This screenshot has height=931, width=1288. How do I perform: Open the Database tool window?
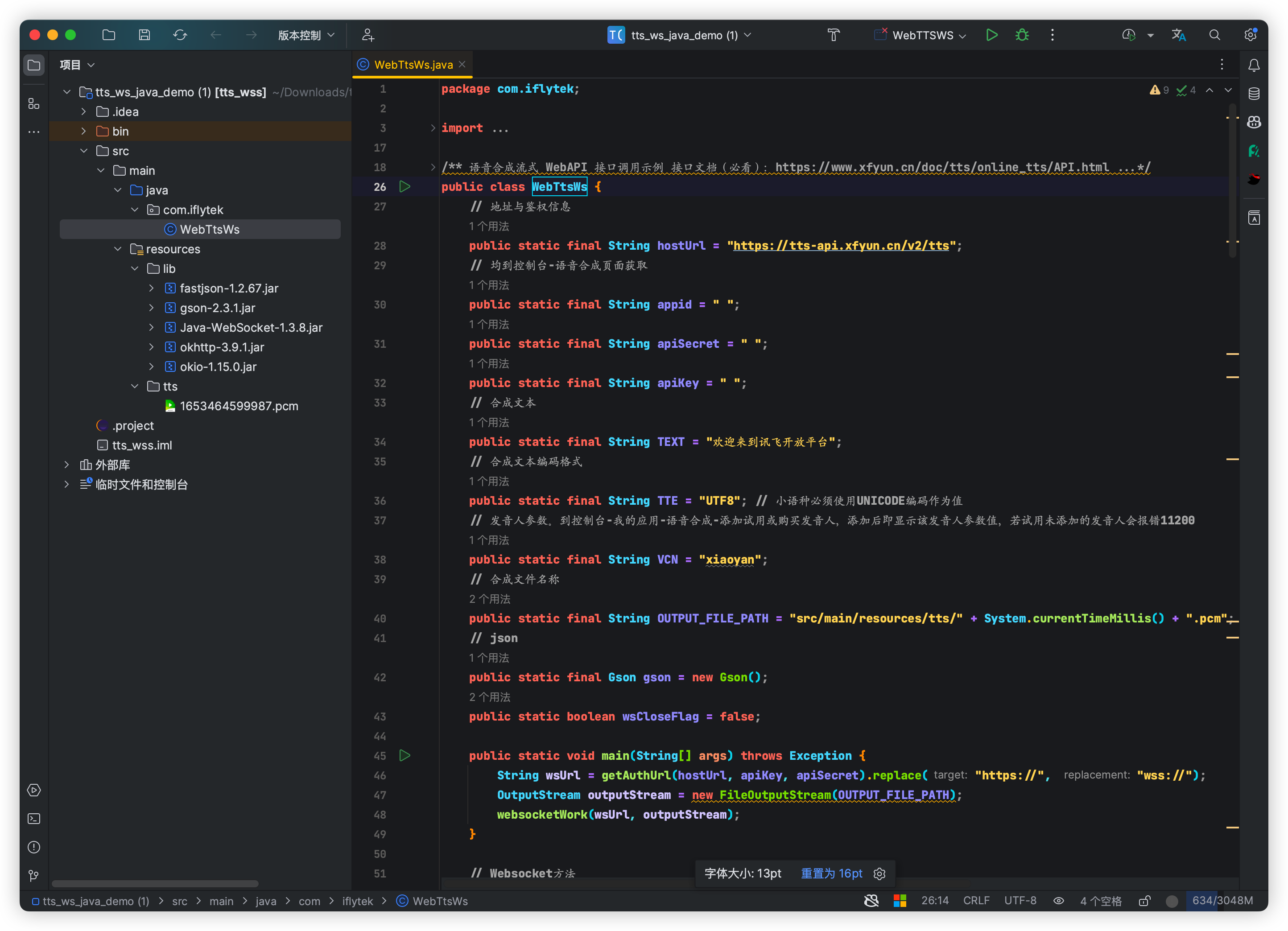(x=1254, y=94)
